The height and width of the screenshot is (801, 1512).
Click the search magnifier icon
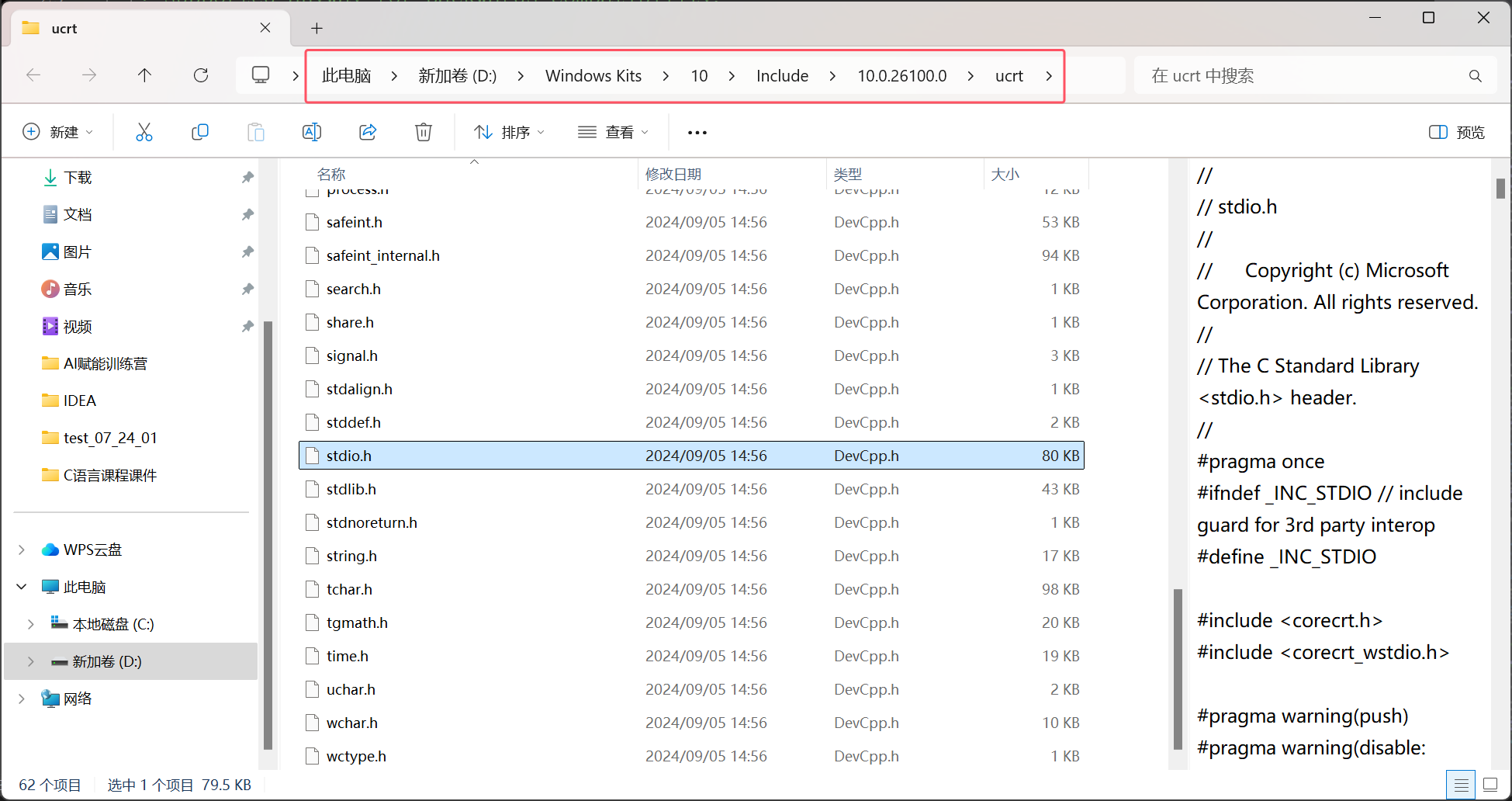1476,76
